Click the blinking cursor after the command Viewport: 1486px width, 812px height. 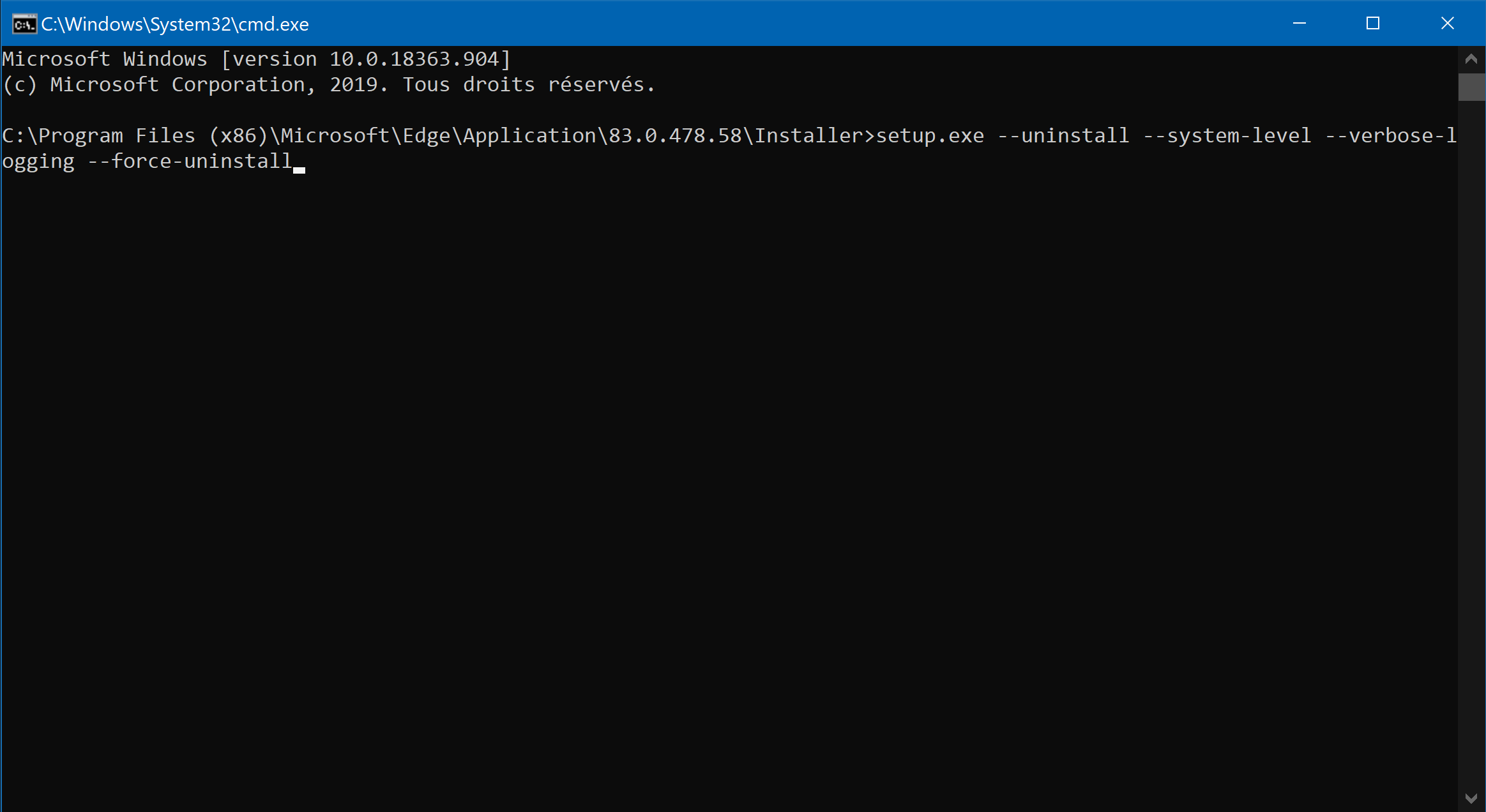coord(299,169)
